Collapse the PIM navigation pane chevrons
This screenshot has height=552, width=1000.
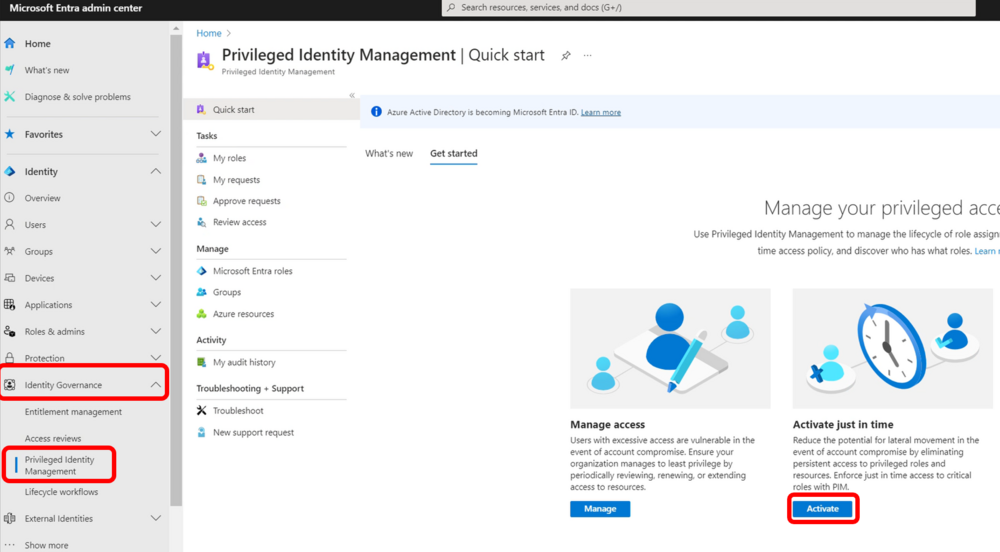pos(352,95)
